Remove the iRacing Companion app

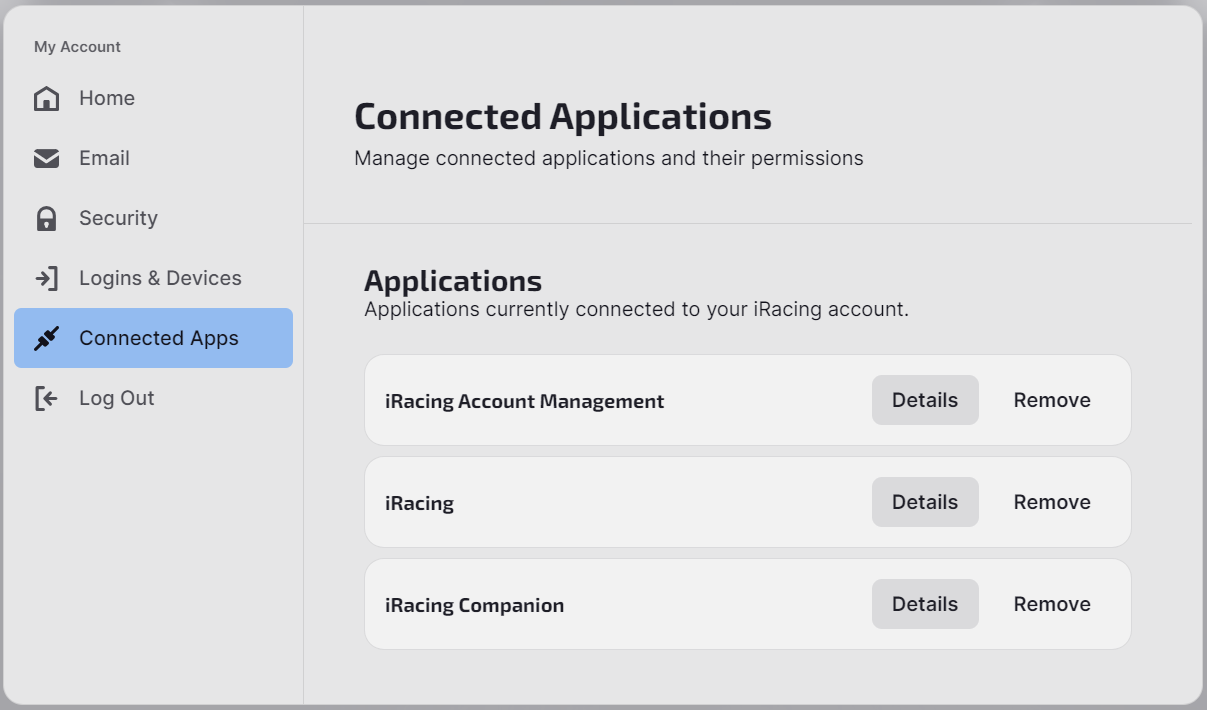click(x=1052, y=604)
